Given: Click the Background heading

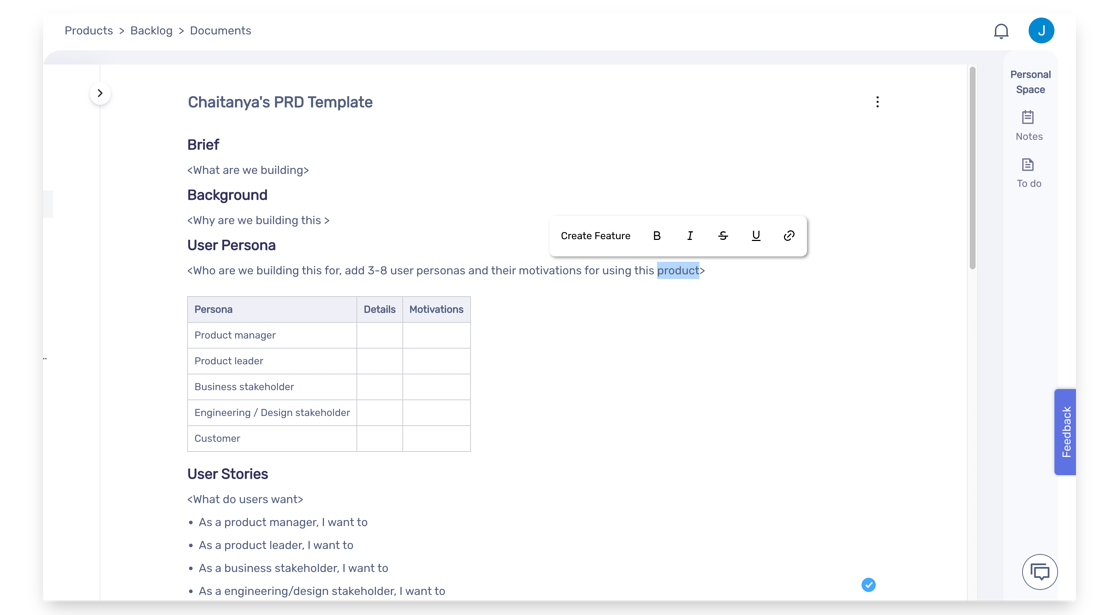Looking at the screenshot, I should coord(227,195).
